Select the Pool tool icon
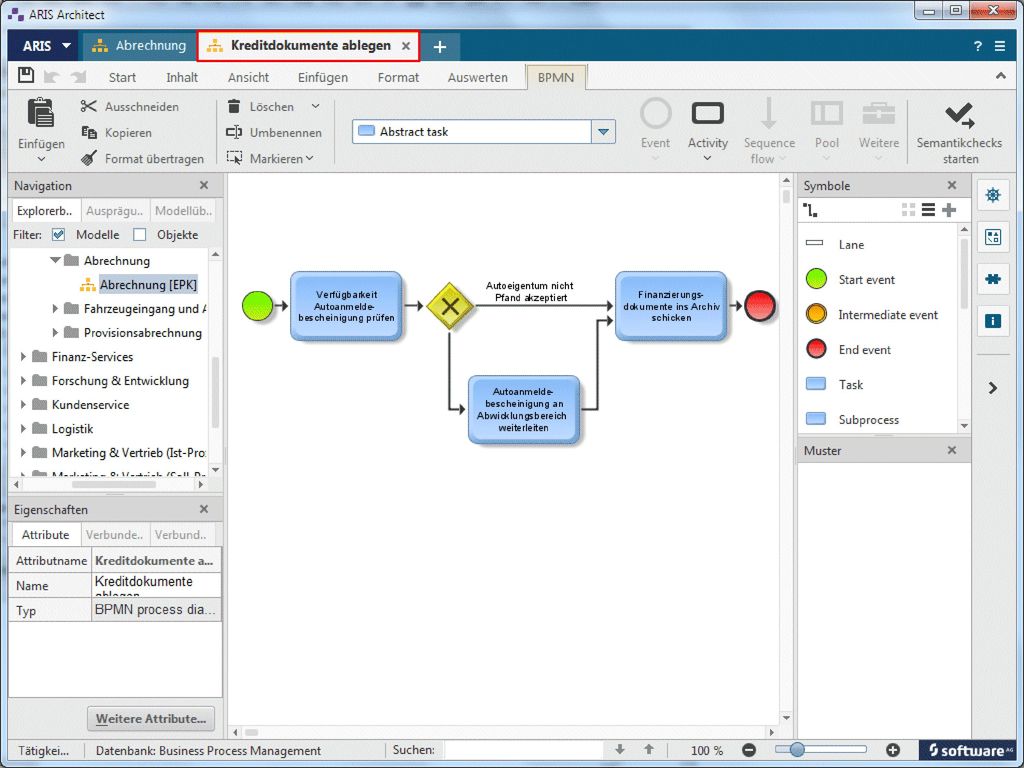This screenshot has width=1024, height=768. (x=827, y=114)
